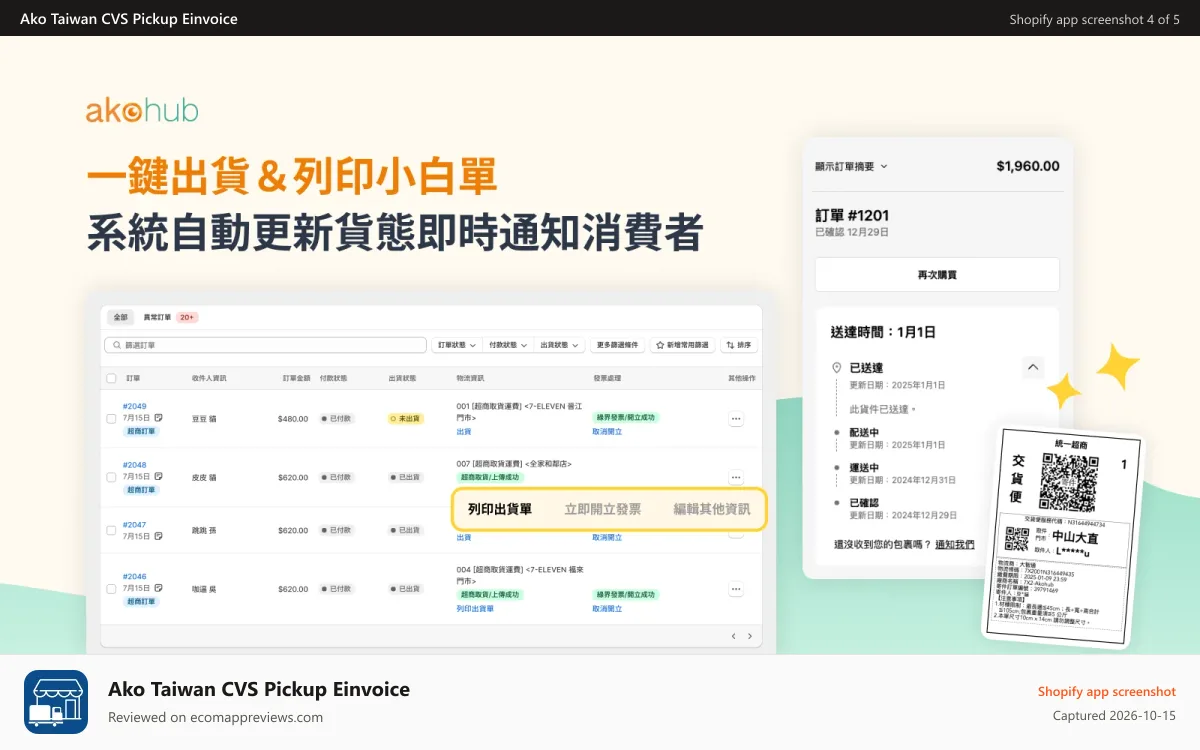Click the 運送中 tracking step

click(x=864, y=467)
